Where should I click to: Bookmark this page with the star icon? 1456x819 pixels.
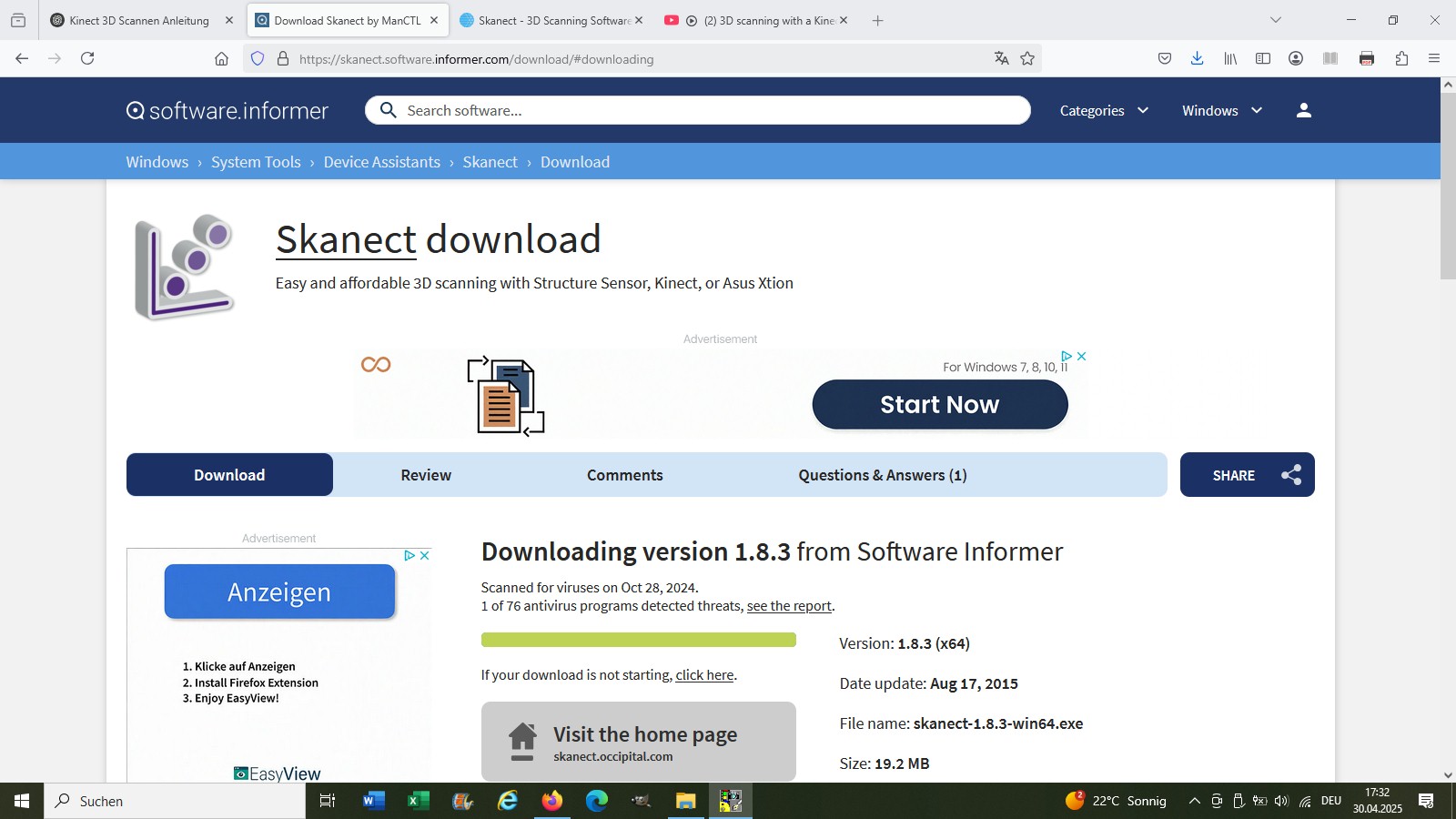tap(1027, 58)
